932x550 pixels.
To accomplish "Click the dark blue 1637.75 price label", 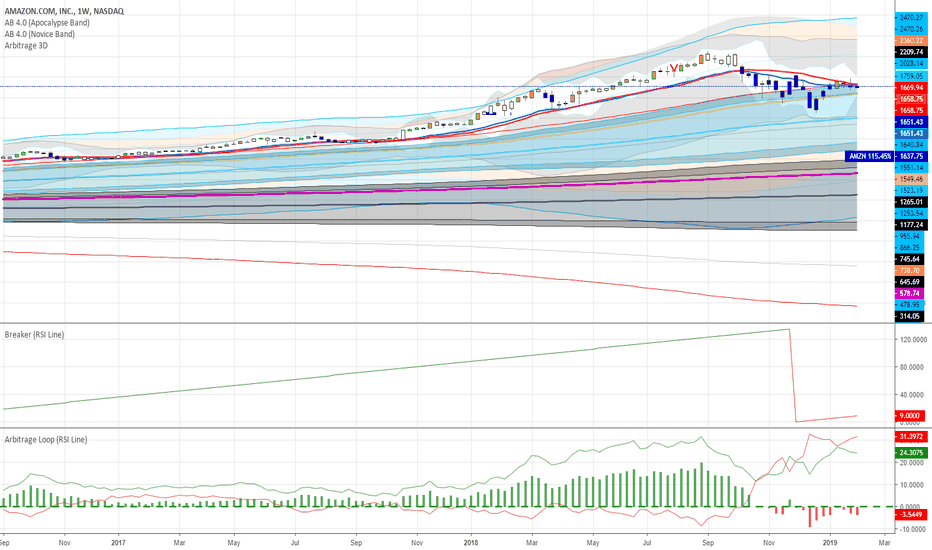I will coord(911,156).
